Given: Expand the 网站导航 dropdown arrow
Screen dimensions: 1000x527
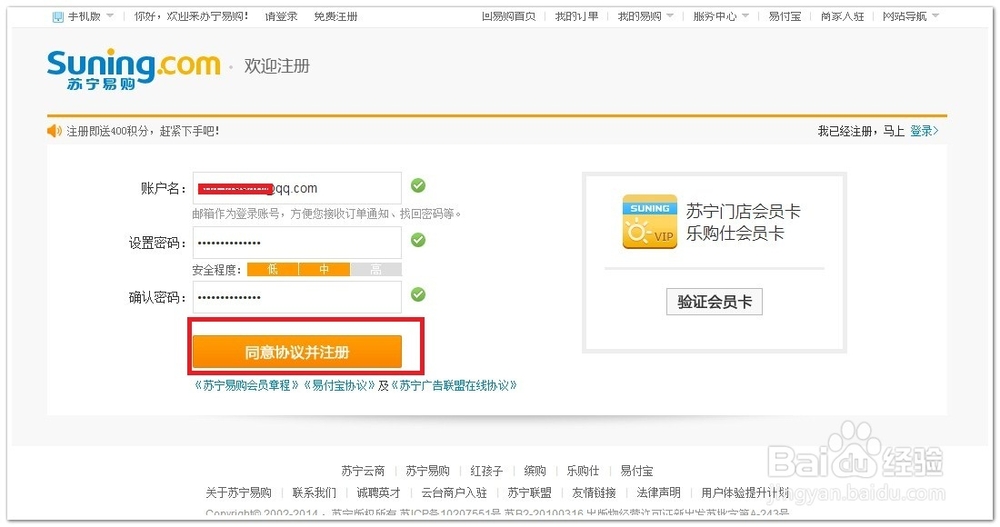Looking at the screenshot, I should [x=936, y=16].
